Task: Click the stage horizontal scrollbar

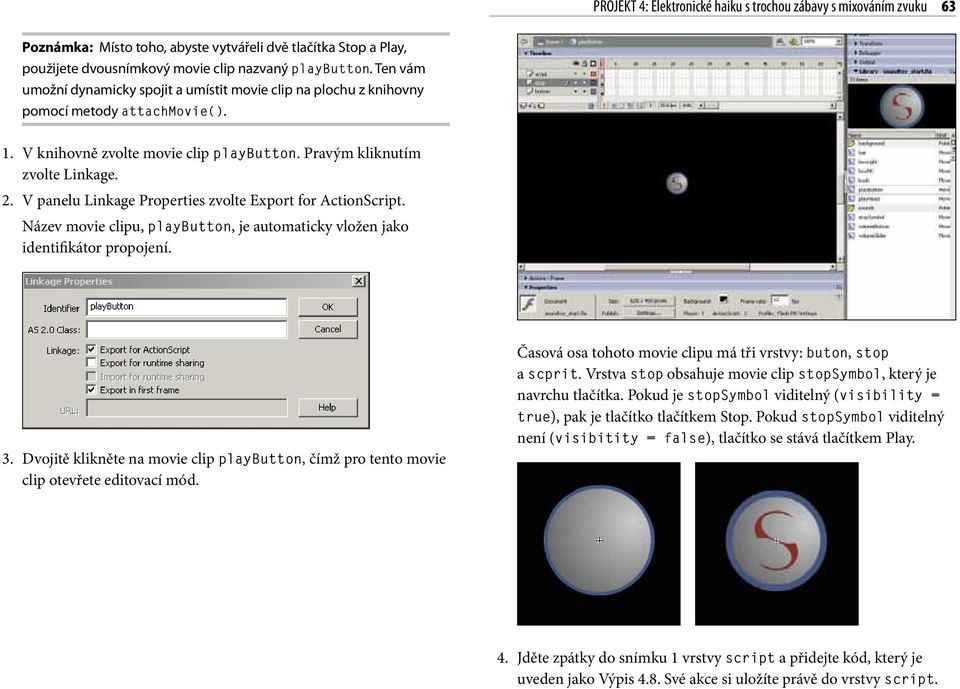Action: [x=677, y=267]
